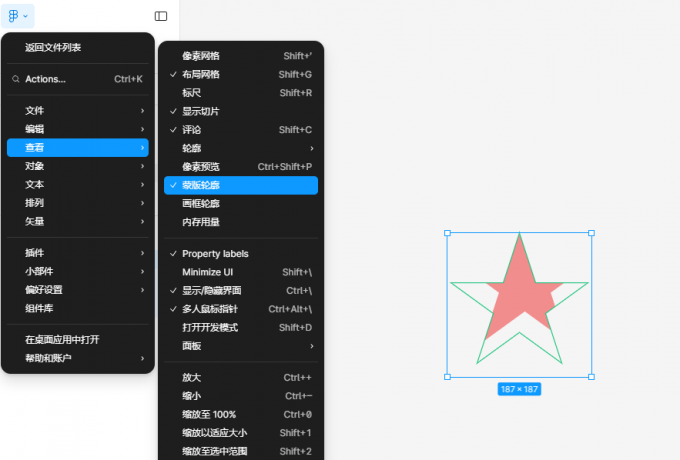Uncheck 布局网格 option
The height and width of the screenshot is (460, 680).
(241, 75)
